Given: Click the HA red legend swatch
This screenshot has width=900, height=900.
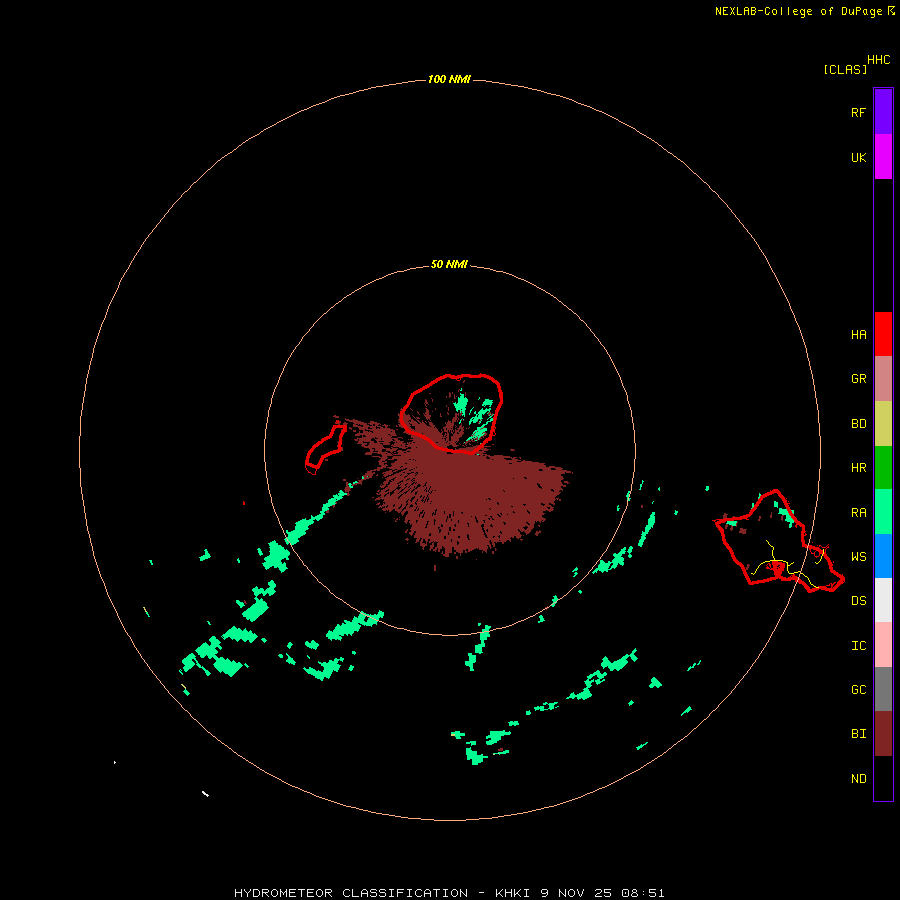Looking at the screenshot, I should [883, 334].
